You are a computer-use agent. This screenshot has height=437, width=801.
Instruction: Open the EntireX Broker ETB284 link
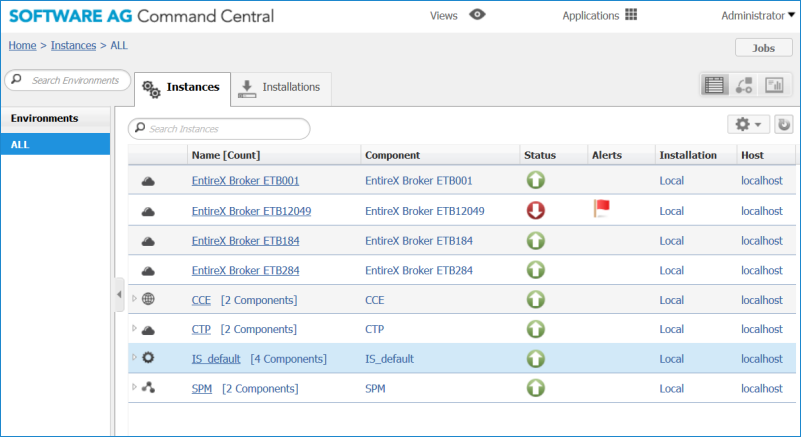pyautogui.click(x=245, y=270)
